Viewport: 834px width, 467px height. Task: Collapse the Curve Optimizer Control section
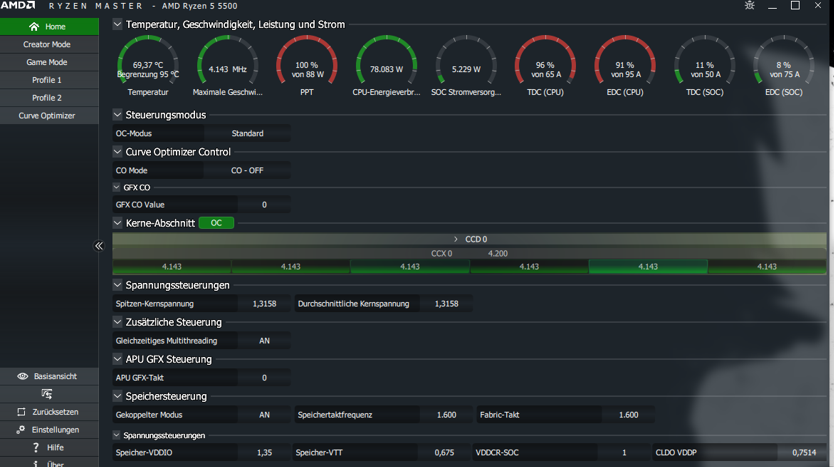pos(118,152)
